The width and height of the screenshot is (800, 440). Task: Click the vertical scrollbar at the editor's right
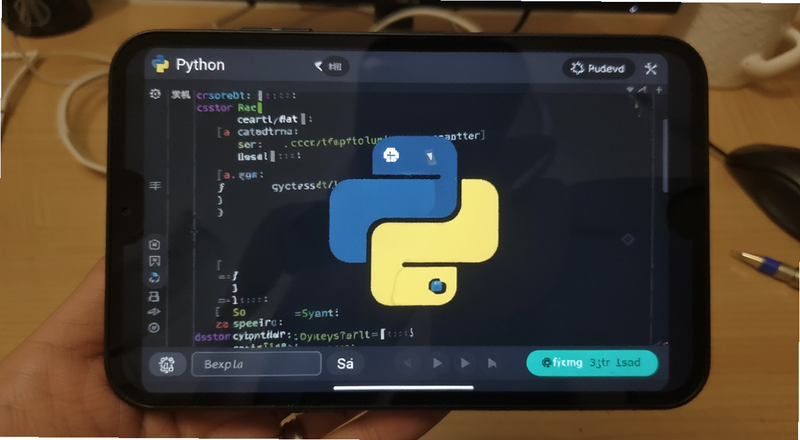tap(665, 156)
